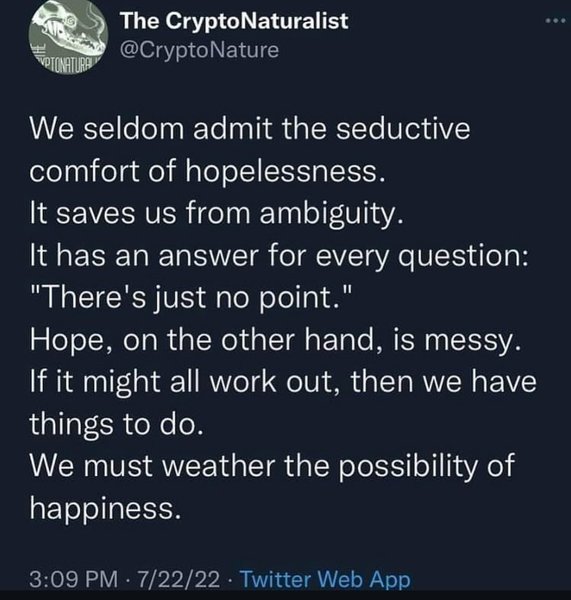Click "Hope, on the other hand, is messy."
Viewport: 571px width, 600px height.
276,340
